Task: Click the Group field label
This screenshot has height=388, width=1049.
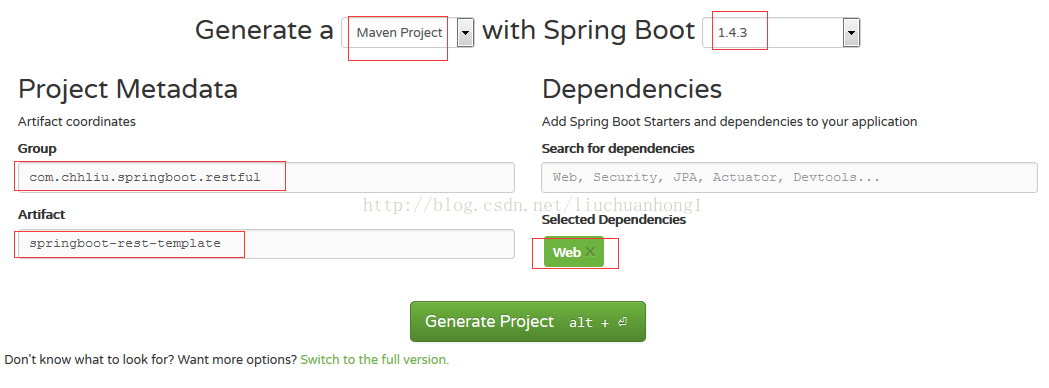Action: 37,149
